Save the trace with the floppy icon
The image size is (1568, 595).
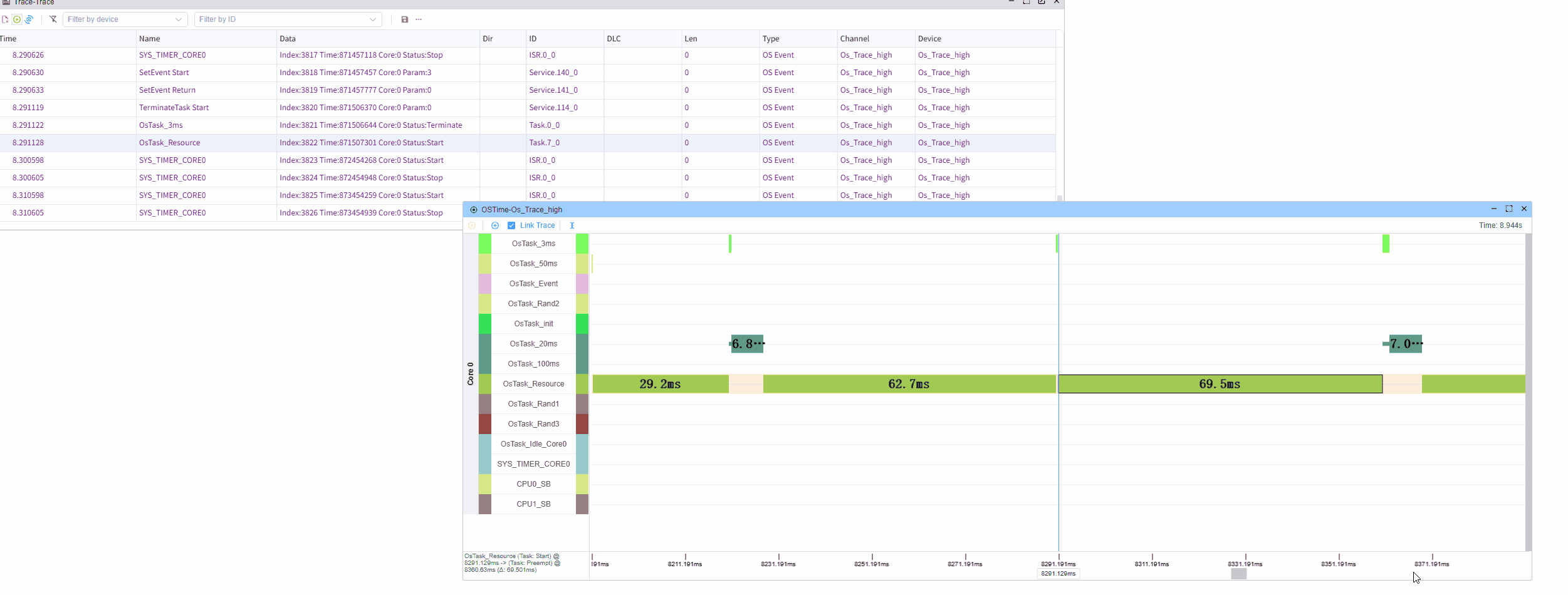[405, 19]
